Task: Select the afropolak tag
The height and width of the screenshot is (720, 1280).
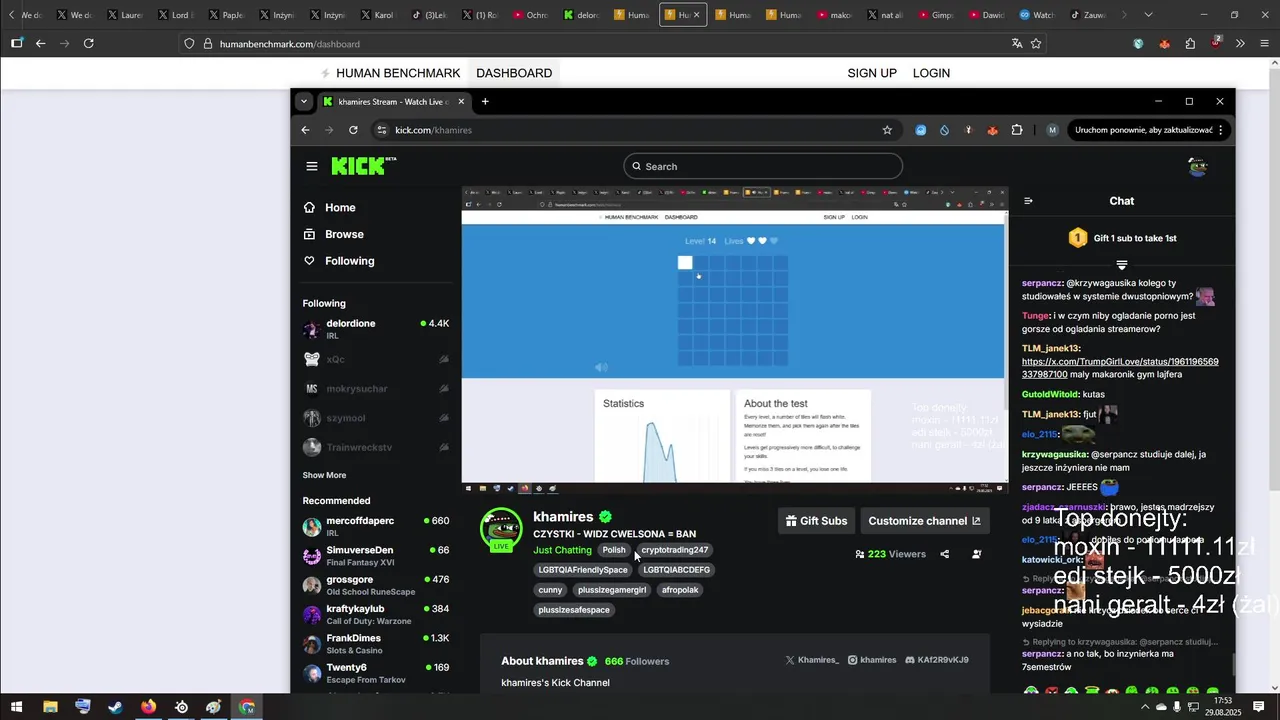Action: tap(680, 590)
